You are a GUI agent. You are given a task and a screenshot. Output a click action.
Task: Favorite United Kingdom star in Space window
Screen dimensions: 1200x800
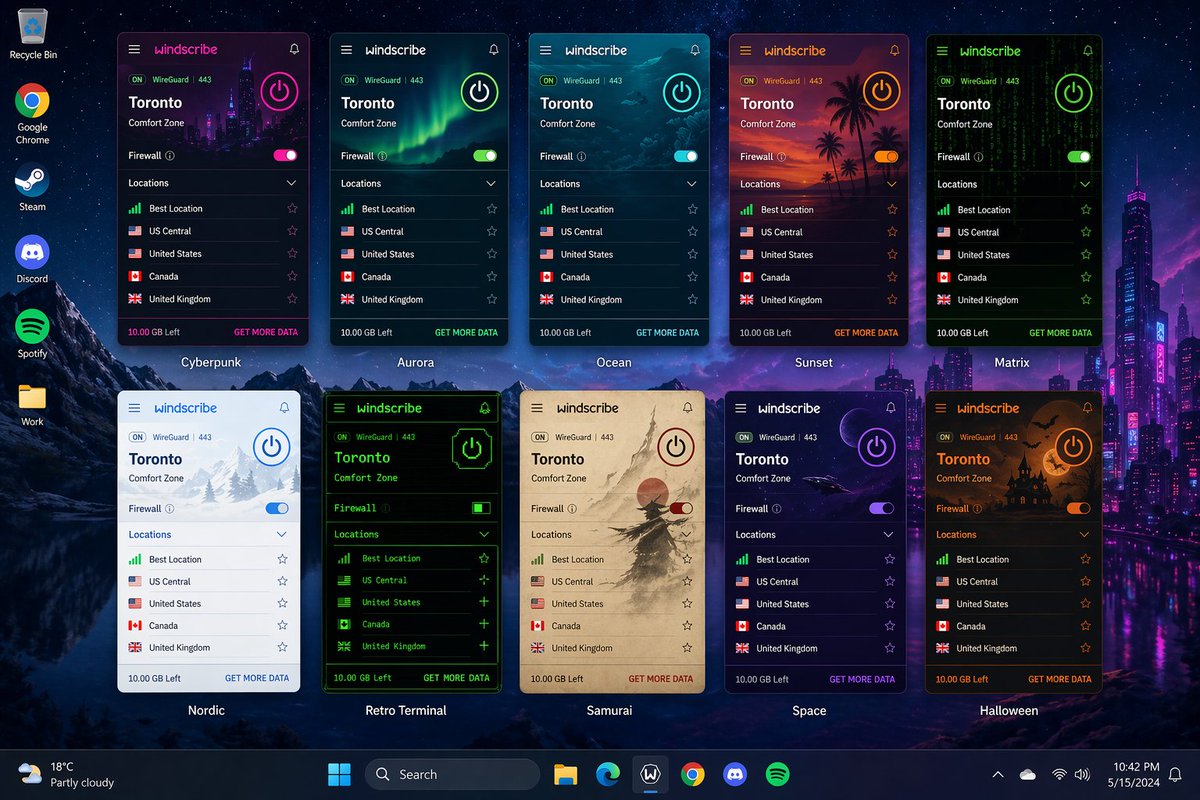point(889,648)
